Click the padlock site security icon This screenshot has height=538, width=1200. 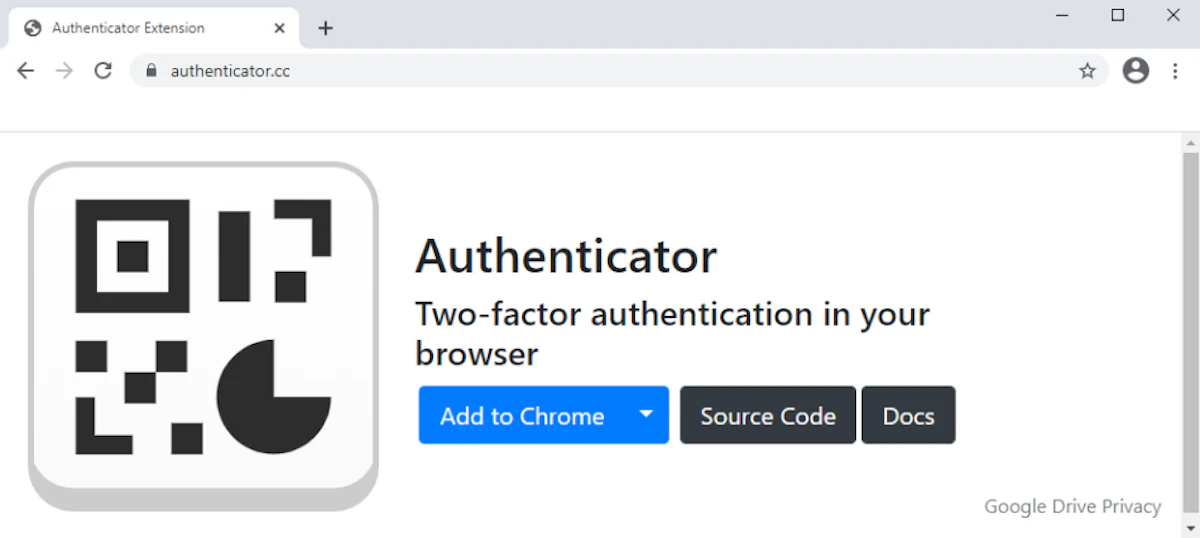tap(152, 71)
